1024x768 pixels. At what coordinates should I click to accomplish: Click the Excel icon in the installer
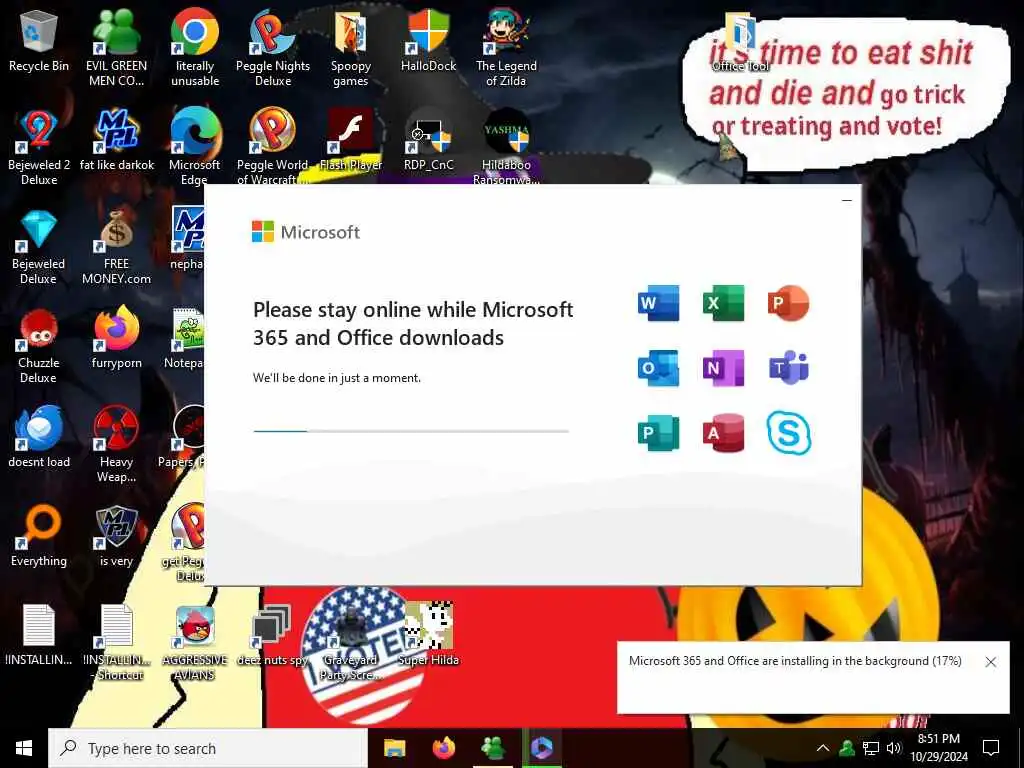click(x=724, y=303)
